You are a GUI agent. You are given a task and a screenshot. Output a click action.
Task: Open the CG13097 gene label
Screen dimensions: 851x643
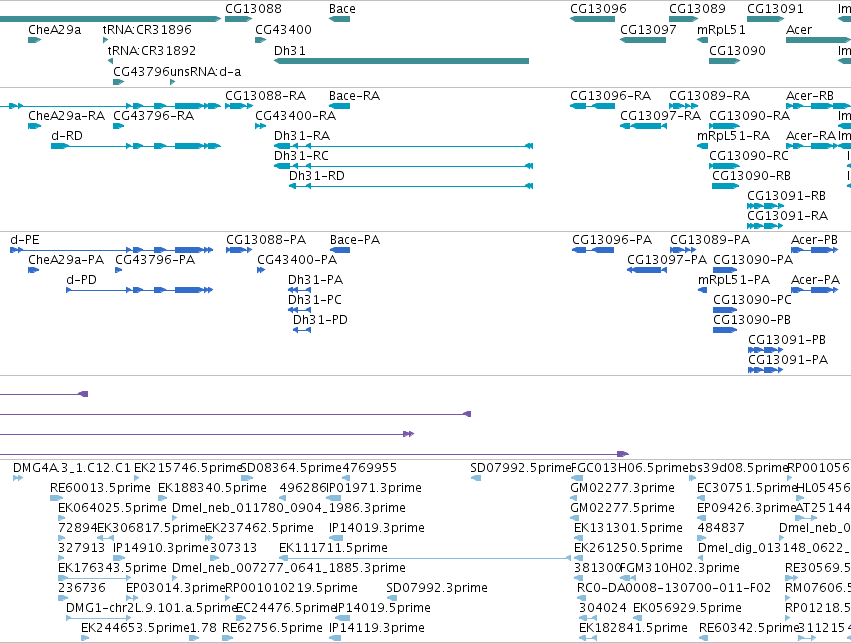click(x=648, y=29)
